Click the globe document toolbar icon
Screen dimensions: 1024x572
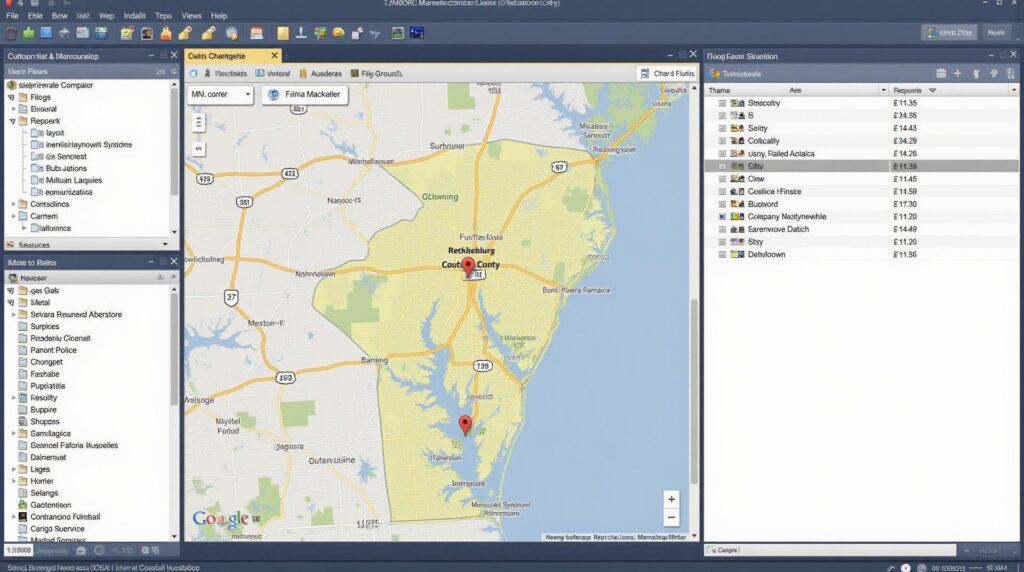(x=232, y=33)
